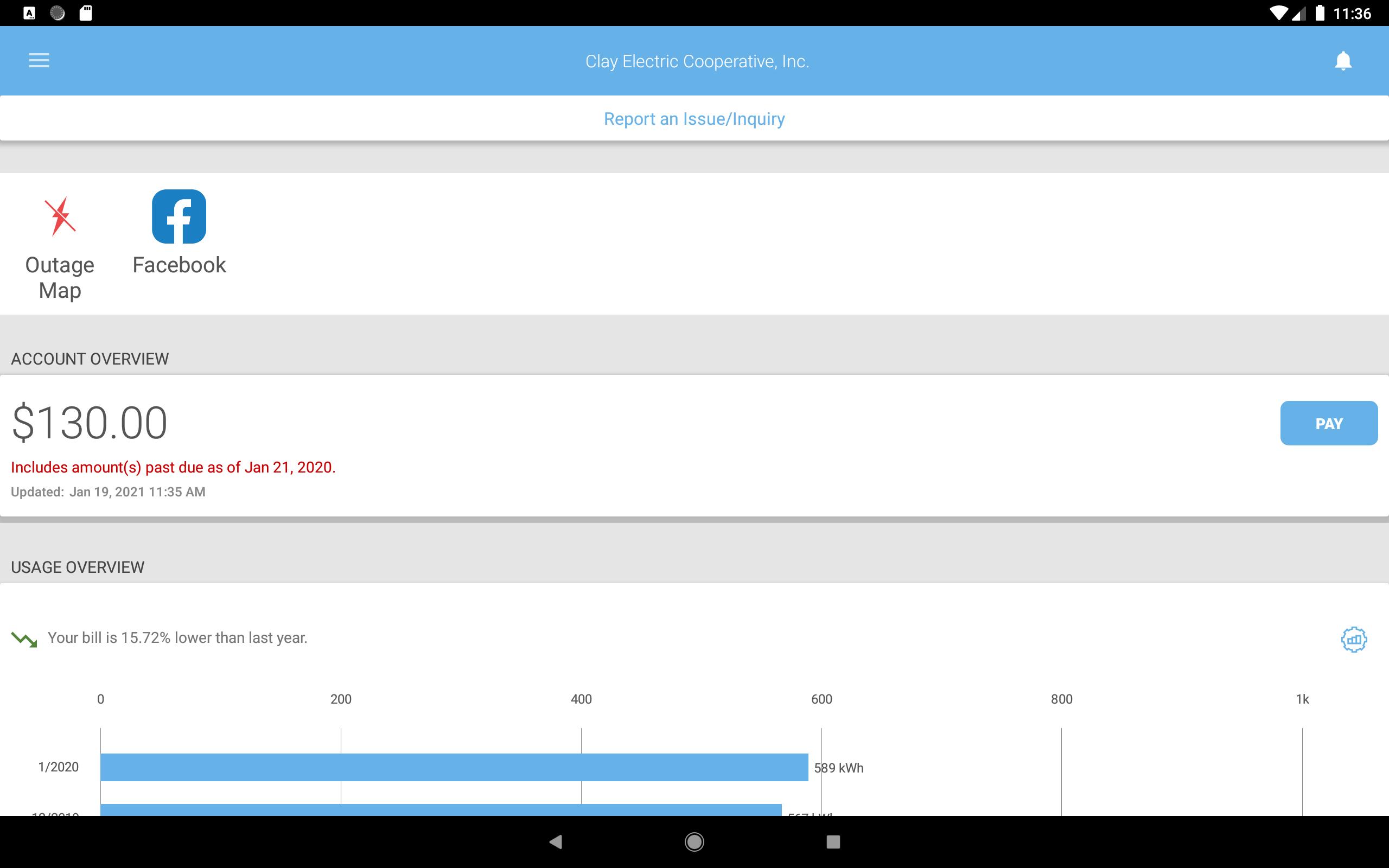
Task: Select the past due notice text
Action: coord(173,467)
